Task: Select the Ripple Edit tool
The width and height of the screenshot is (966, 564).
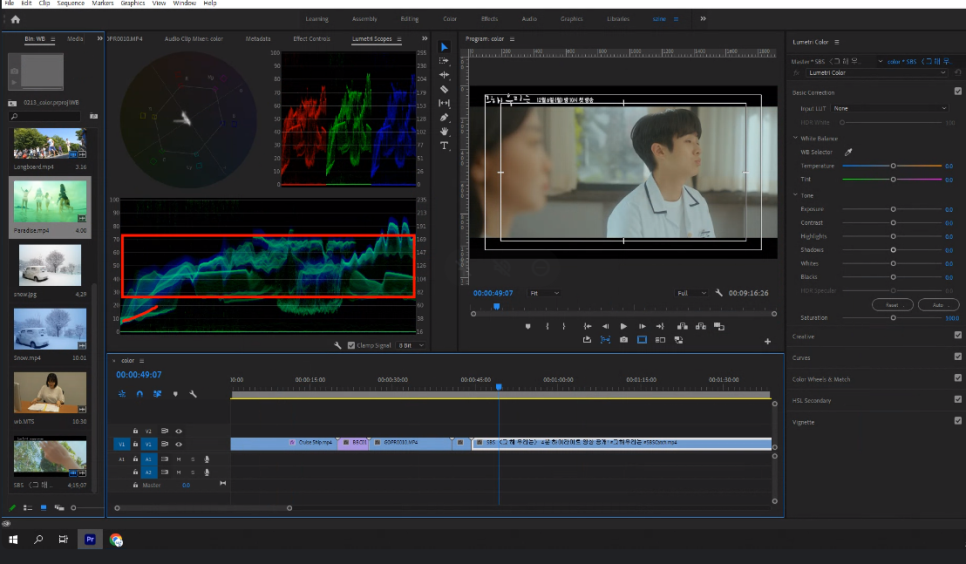Action: click(444, 75)
